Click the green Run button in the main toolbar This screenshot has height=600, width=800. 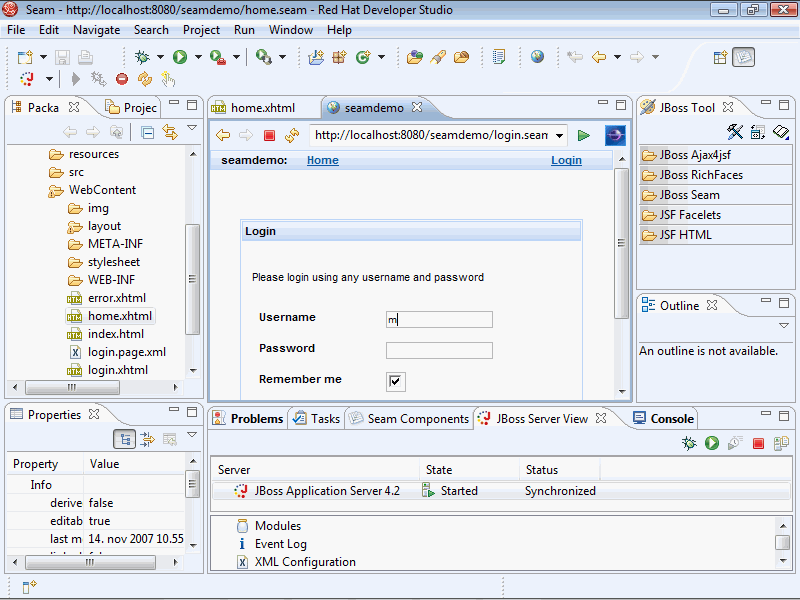(x=180, y=57)
